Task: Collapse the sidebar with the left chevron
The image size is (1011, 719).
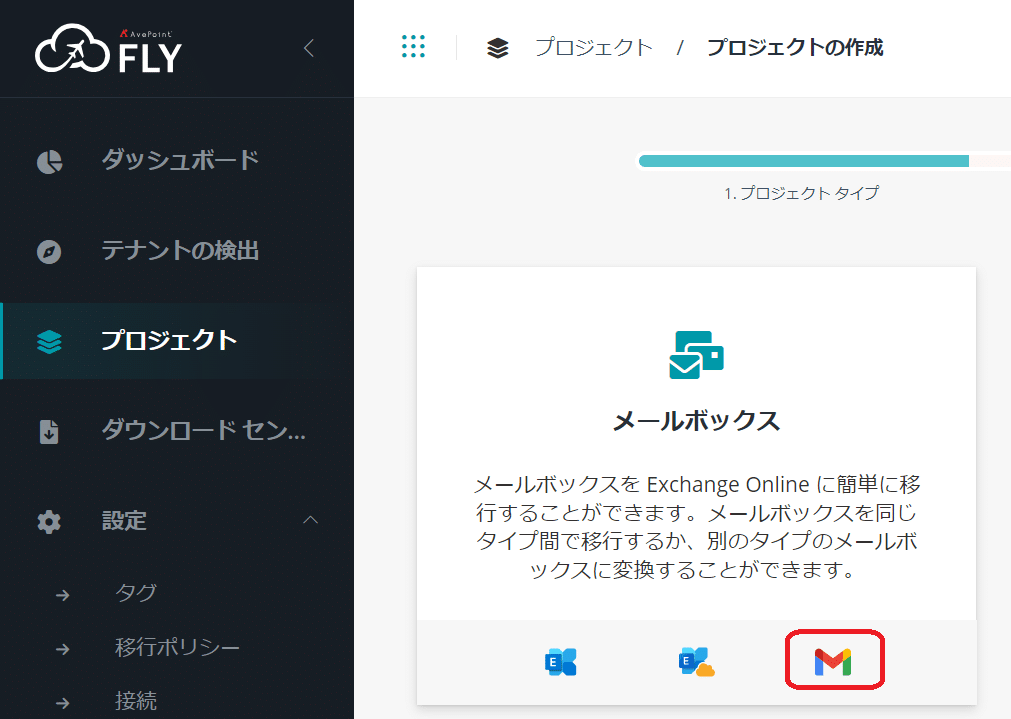Action: tap(309, 48)
